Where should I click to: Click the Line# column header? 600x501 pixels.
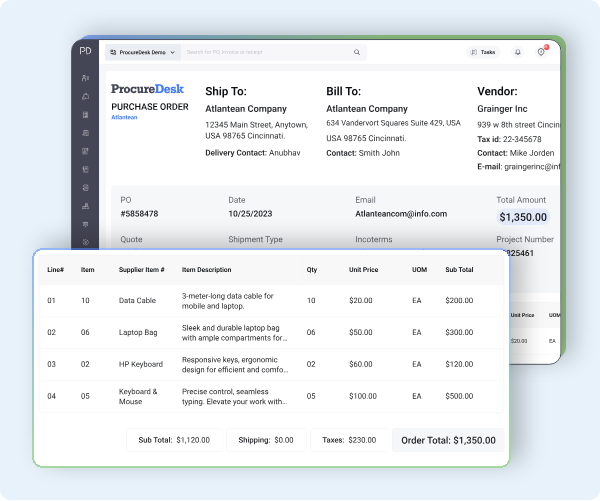click(x=55, y=270)
